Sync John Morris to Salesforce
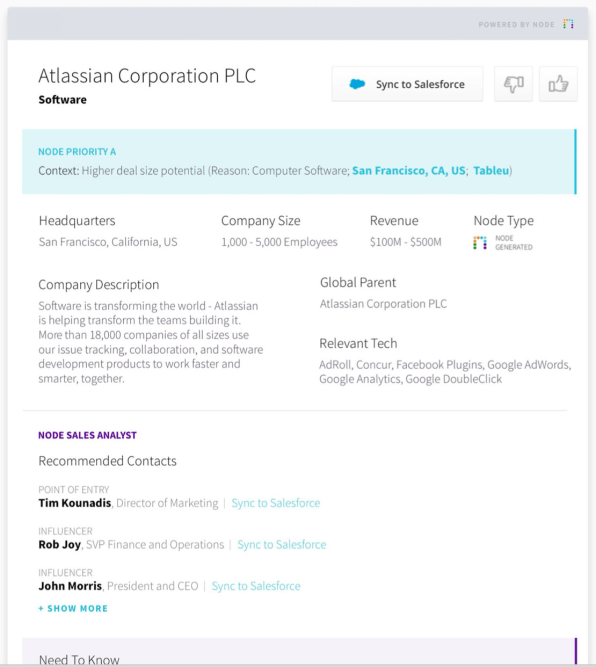 click(256, 586)
